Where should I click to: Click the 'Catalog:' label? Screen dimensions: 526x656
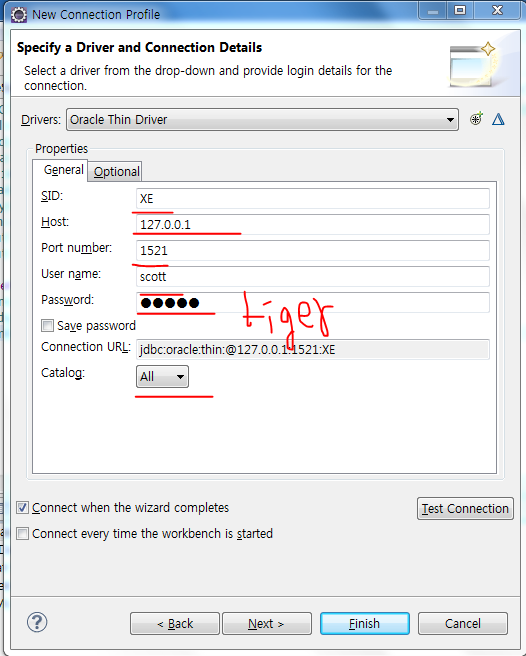tap(63, 373)
